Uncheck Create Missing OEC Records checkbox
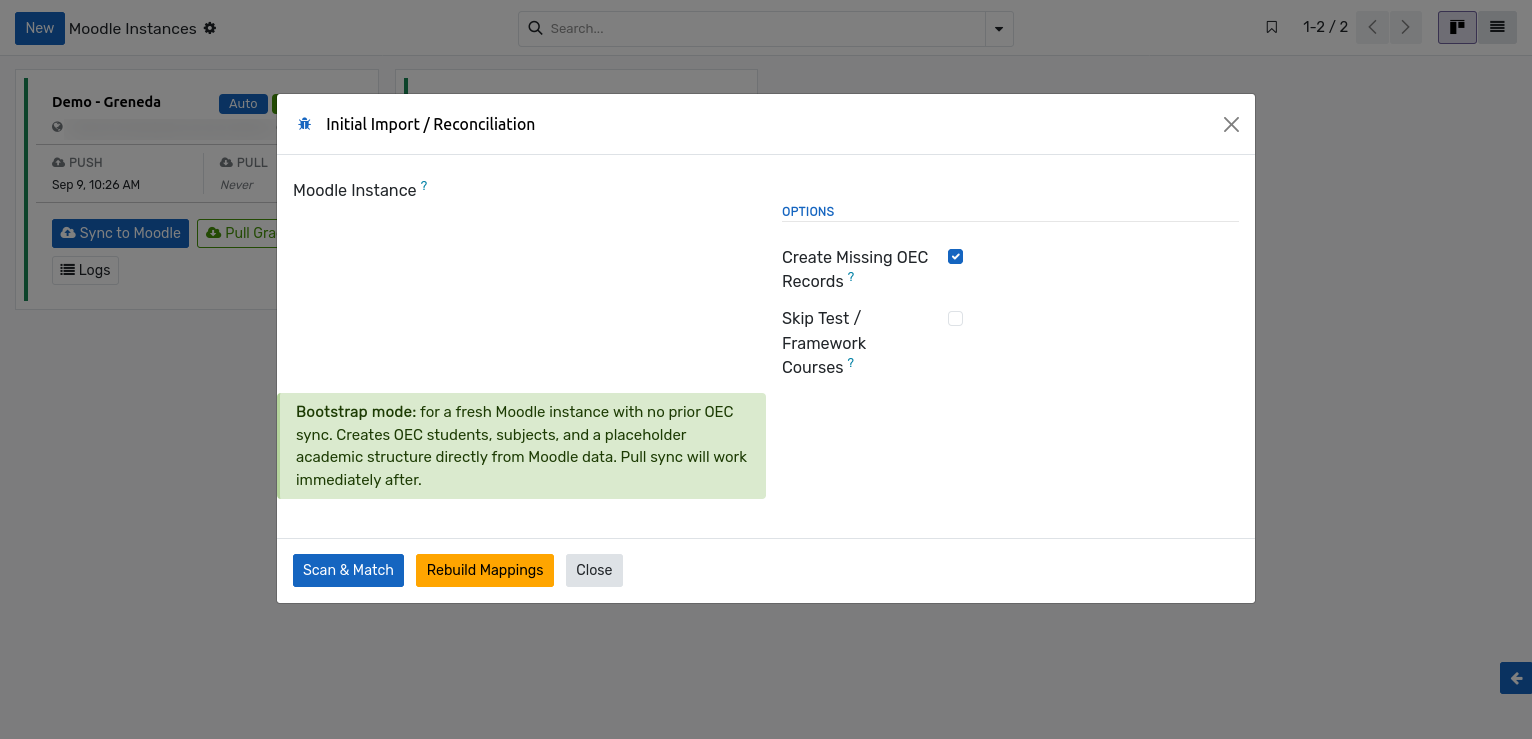Screen dimensions: 1532x739 point(955,257)
